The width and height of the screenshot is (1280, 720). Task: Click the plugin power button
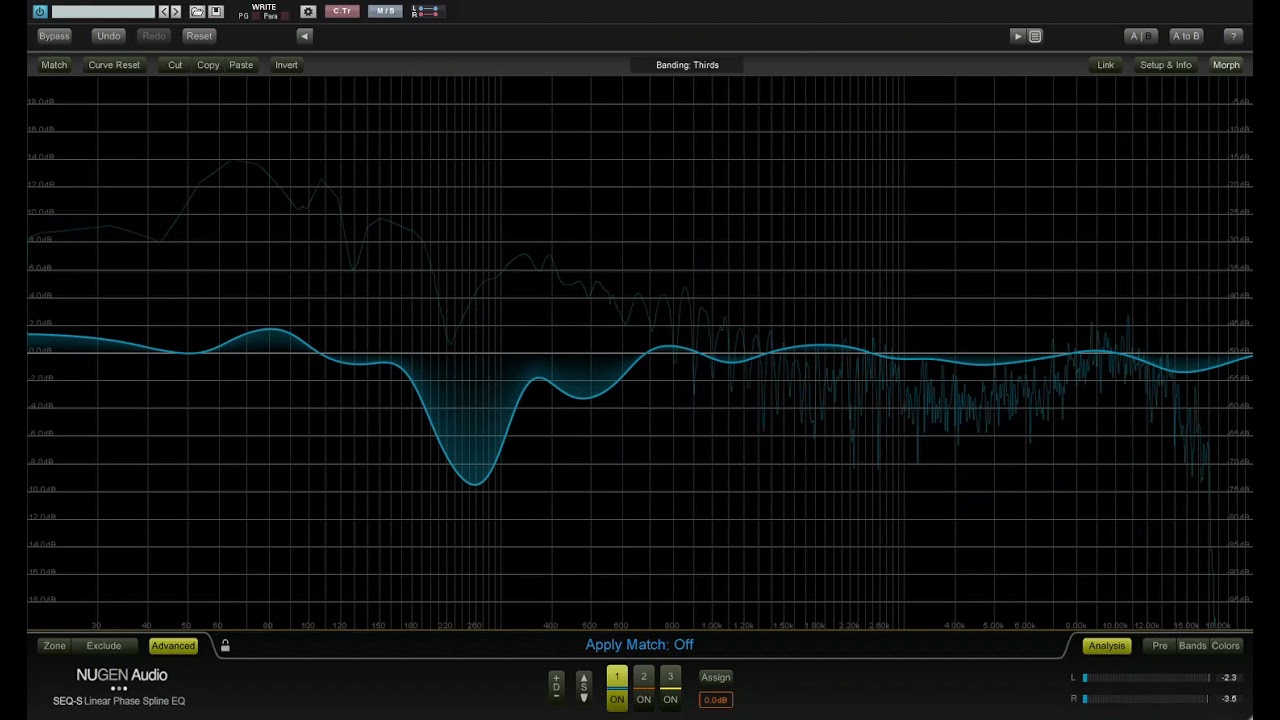click(40, 12)
